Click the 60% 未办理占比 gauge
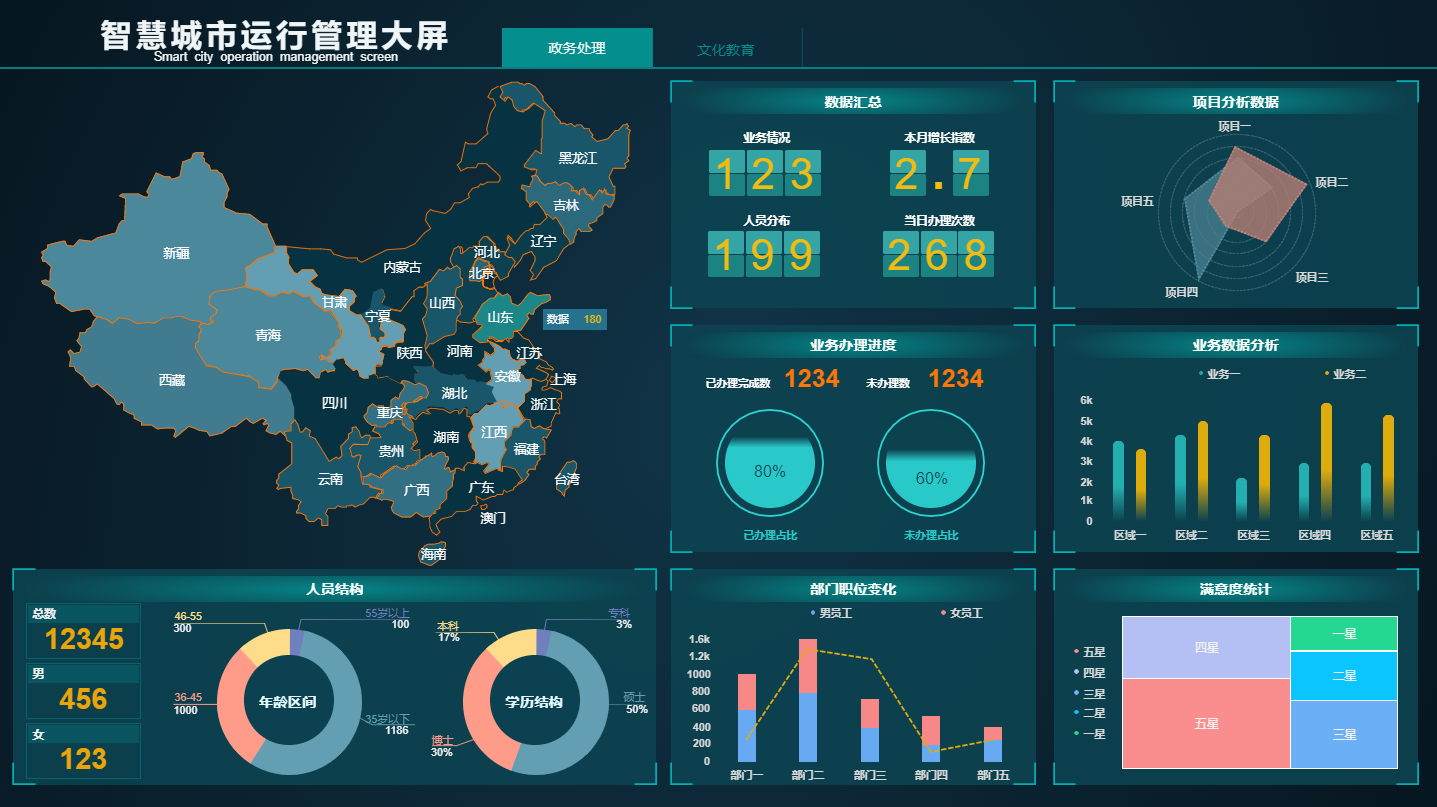Viewport: 1437px width, 807px height. pos(931,462)
